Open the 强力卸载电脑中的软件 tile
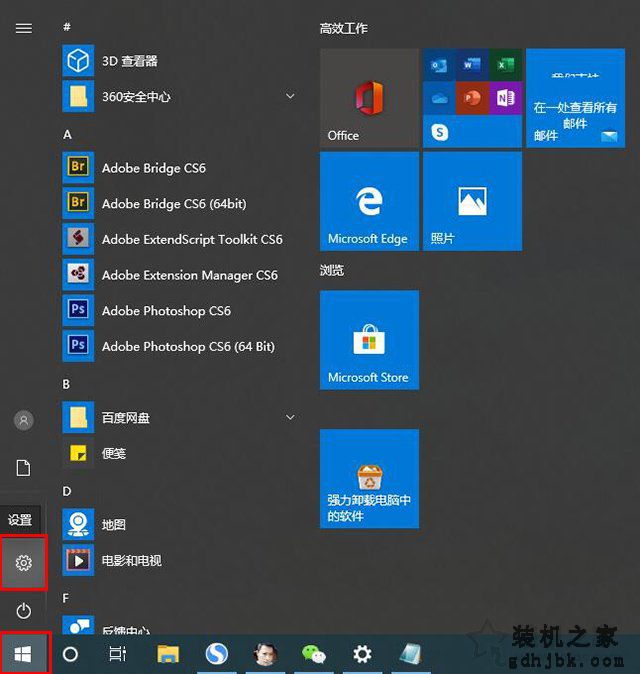Screen dimensions: 640x674 [x=369, y=478]
